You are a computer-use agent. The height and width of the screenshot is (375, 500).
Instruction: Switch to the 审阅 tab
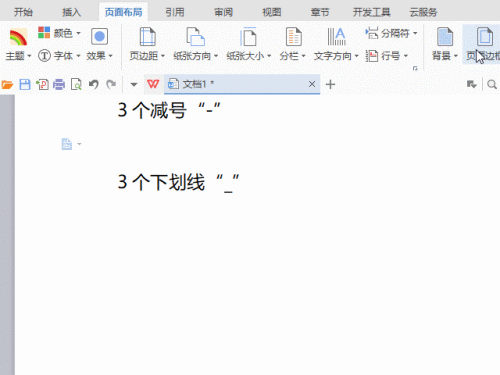pyautogui.click(x=223, y=12)
